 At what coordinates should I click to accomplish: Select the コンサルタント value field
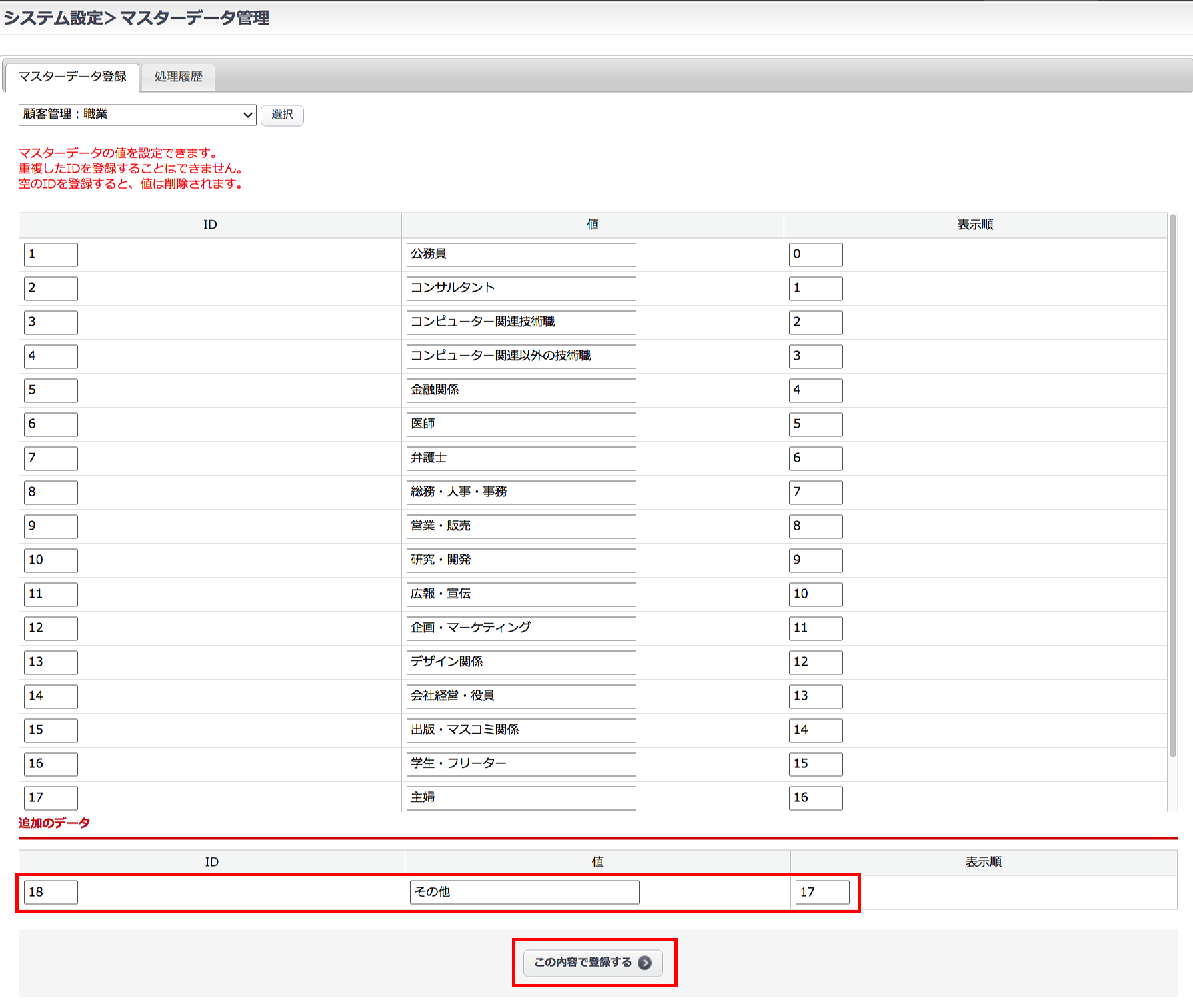point(521,288)
